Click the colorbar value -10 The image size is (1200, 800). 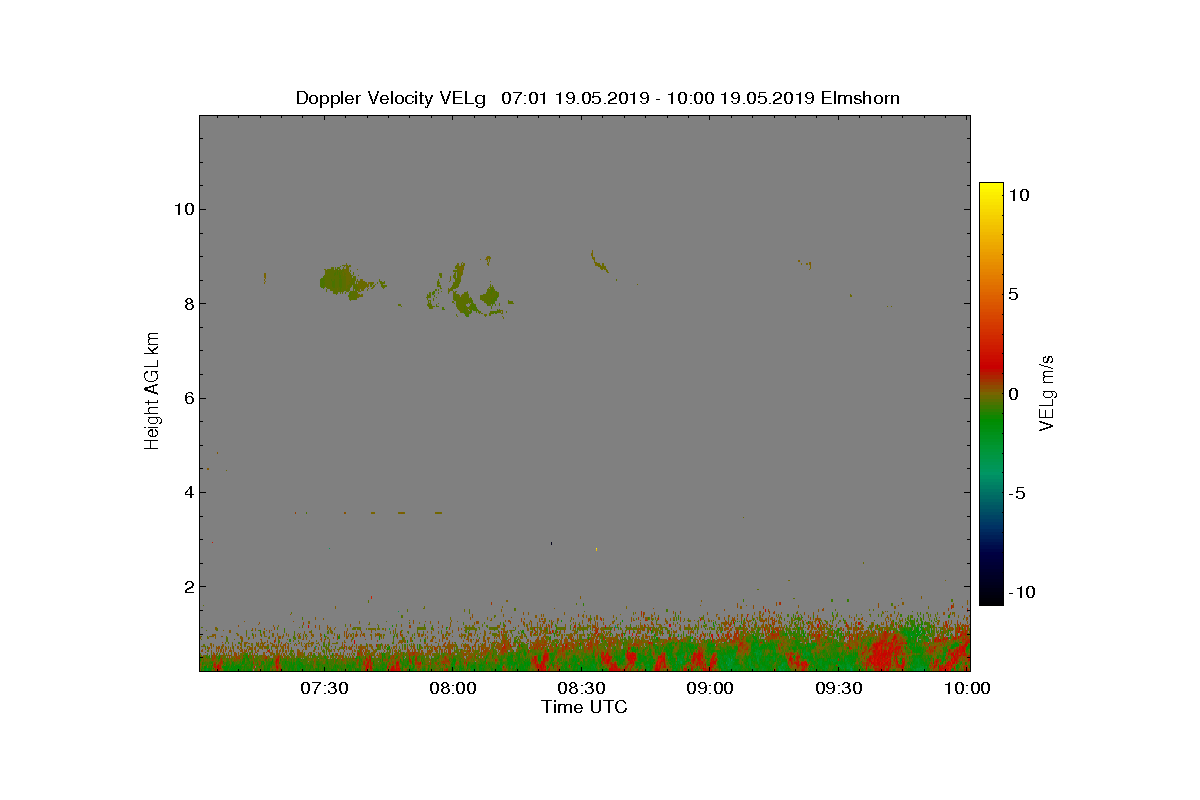click(x=1023, y=592)
